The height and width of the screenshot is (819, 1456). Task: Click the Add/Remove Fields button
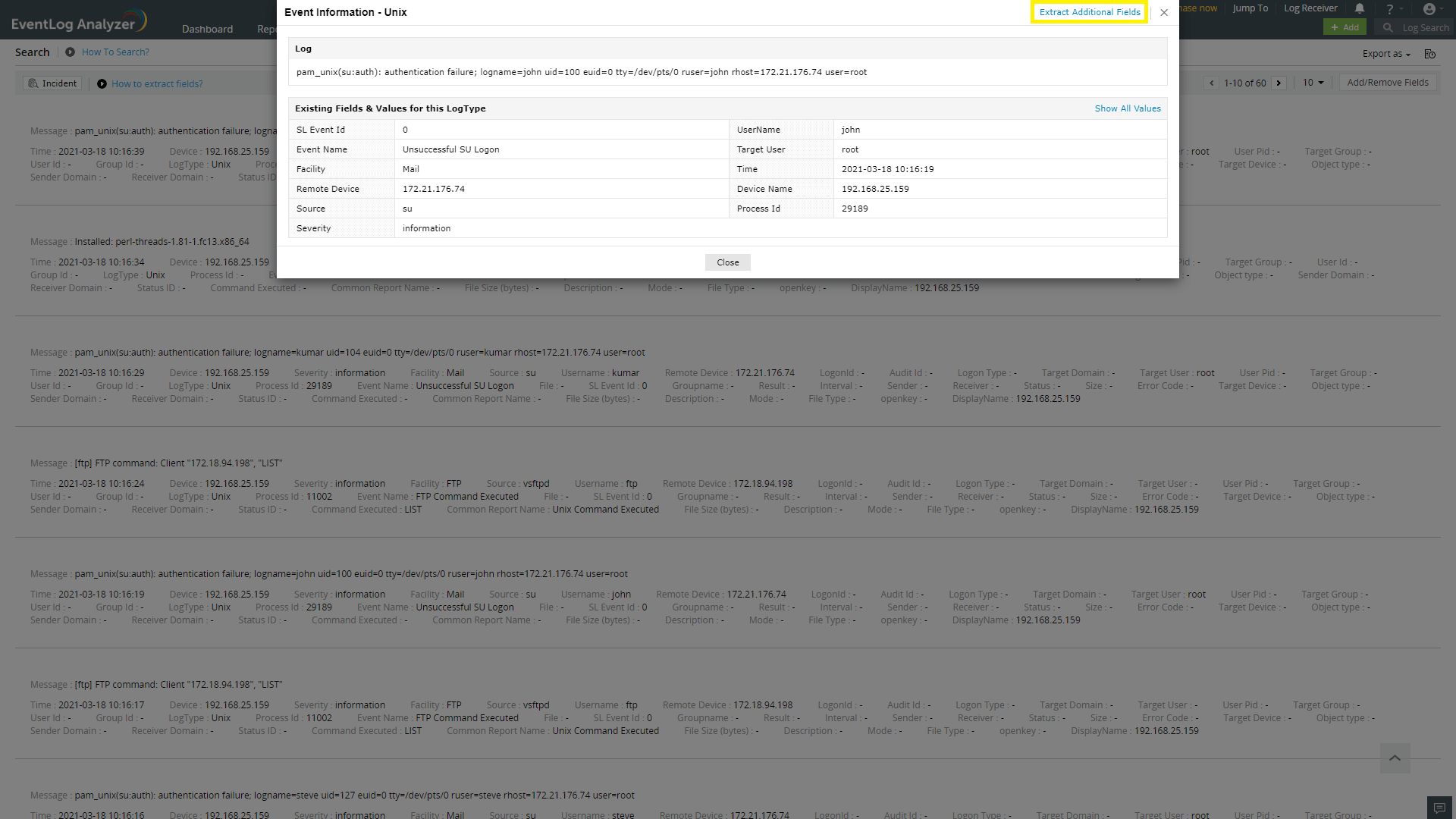(x=1388, y=82)
